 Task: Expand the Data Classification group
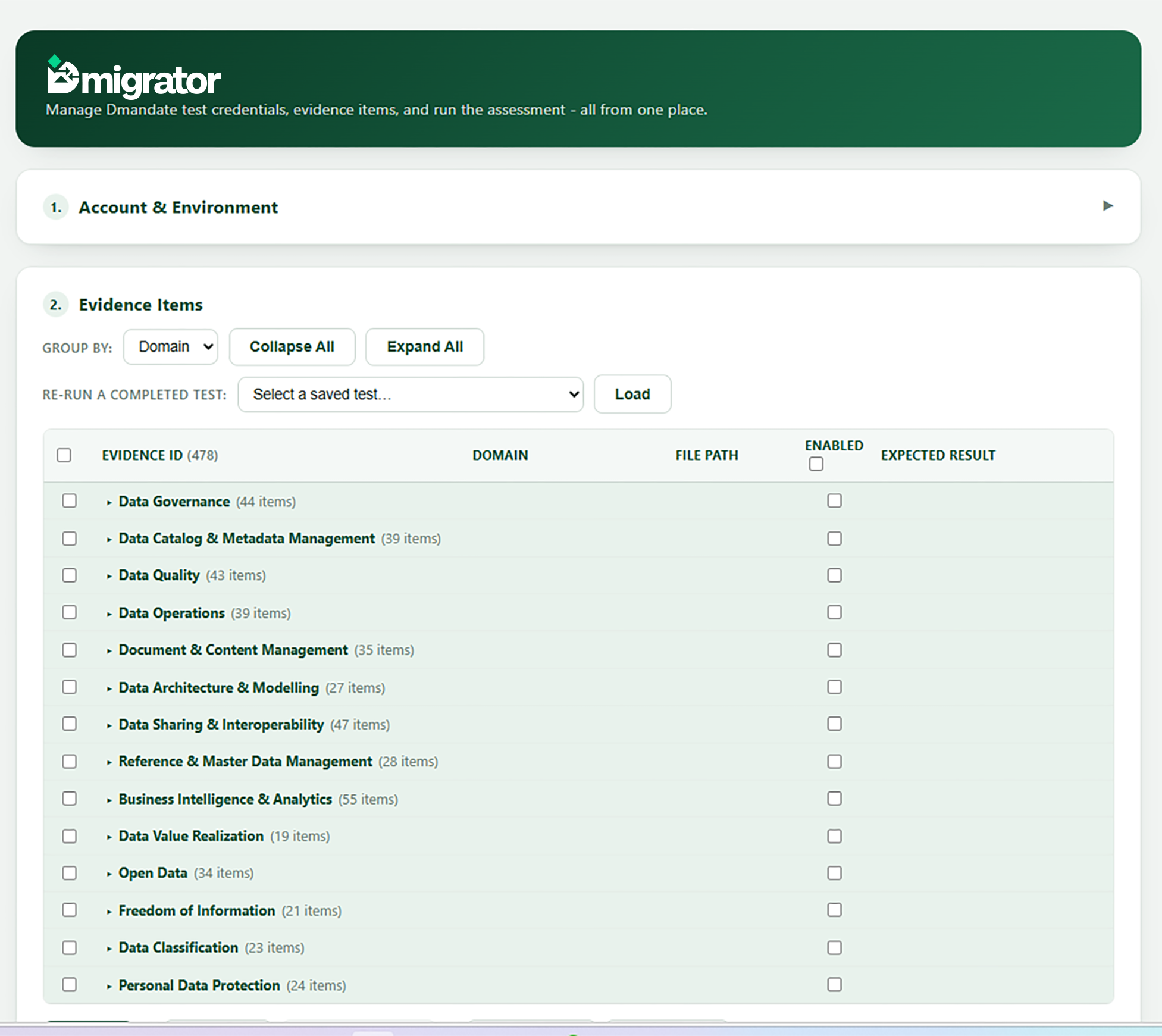point(109,949)
